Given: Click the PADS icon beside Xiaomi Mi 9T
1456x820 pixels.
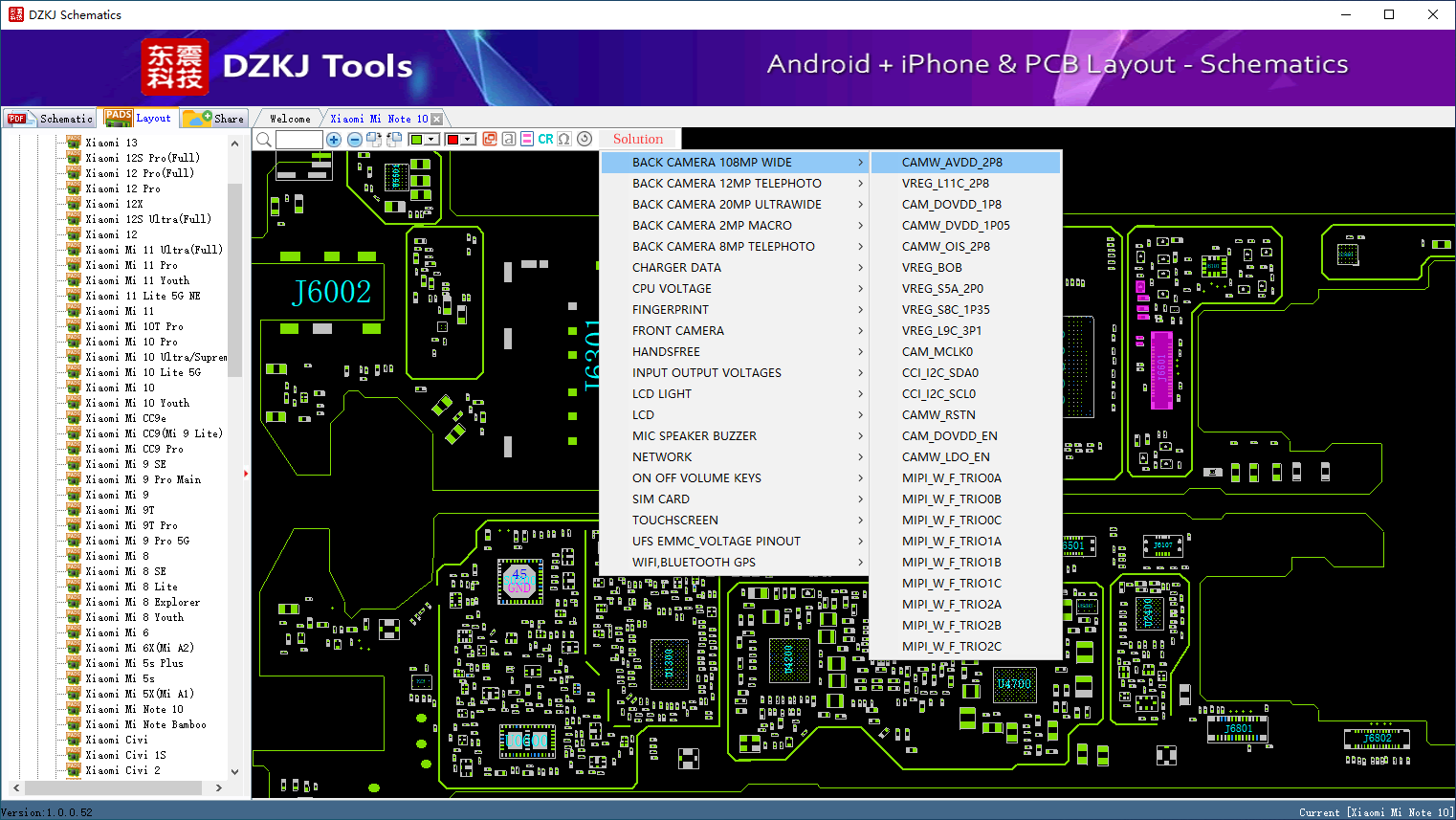Looking at the screenshot, I should pyautogui.click(x=74, y=510).
